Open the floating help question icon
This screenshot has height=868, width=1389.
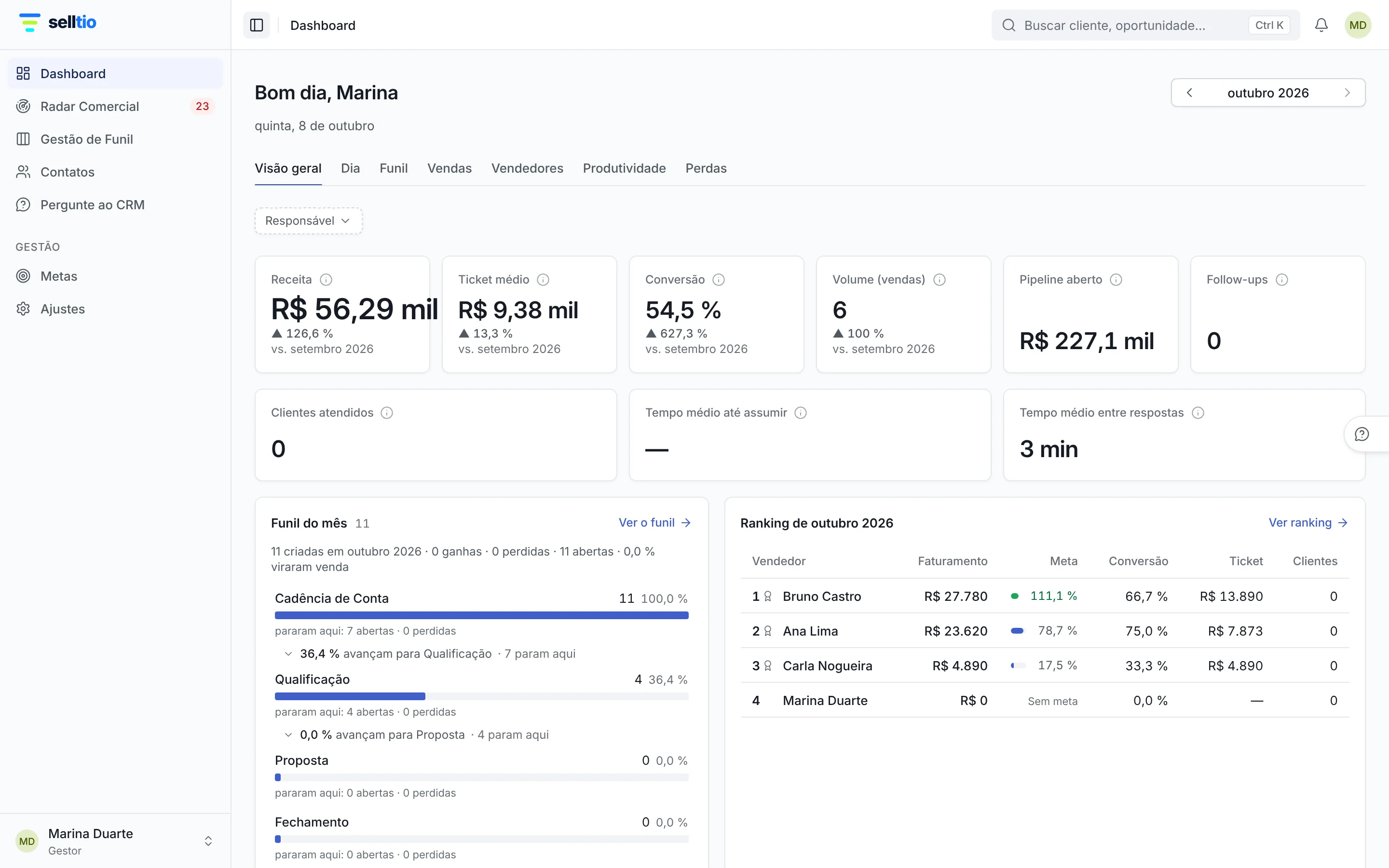(x=1362, y=434)
